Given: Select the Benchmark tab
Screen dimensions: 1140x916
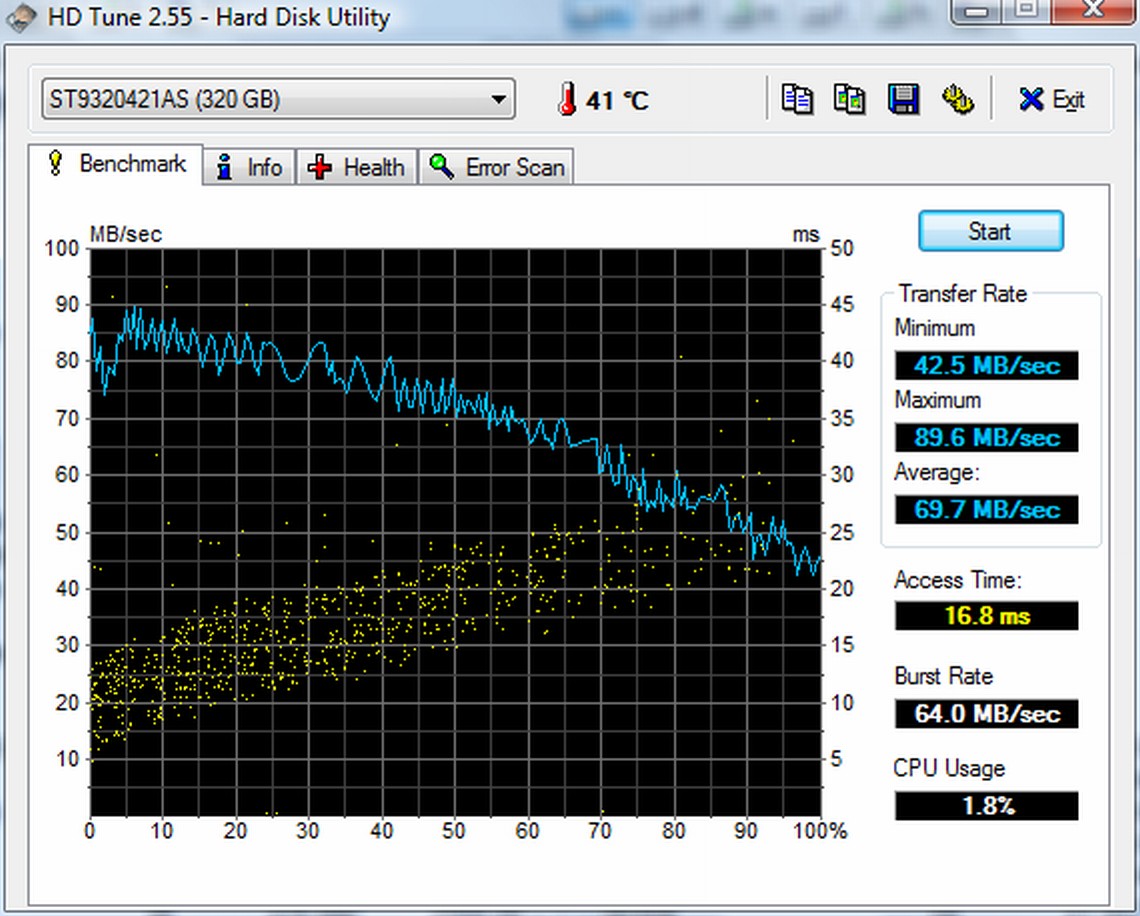Looking at the screenshot, I should (118, 165).
